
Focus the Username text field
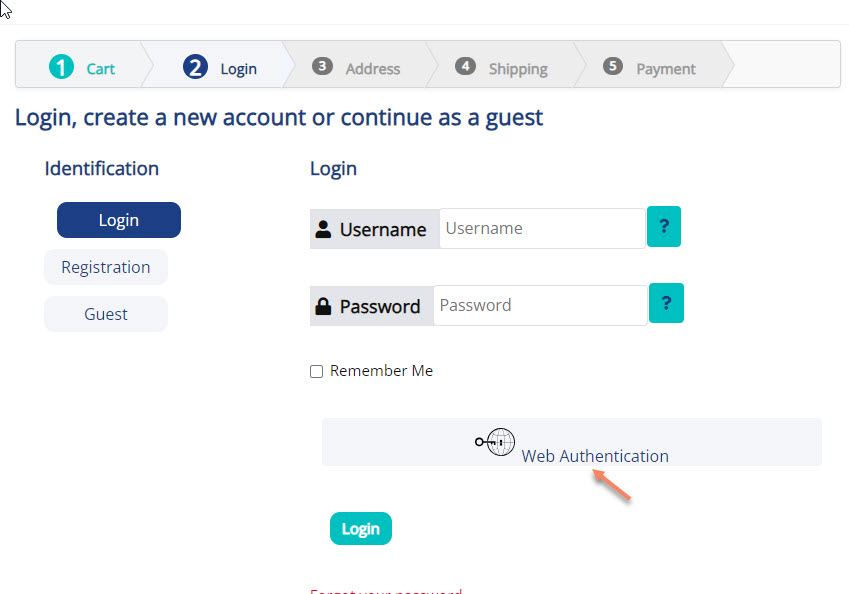pyautogui.click(x=541, y=228)
